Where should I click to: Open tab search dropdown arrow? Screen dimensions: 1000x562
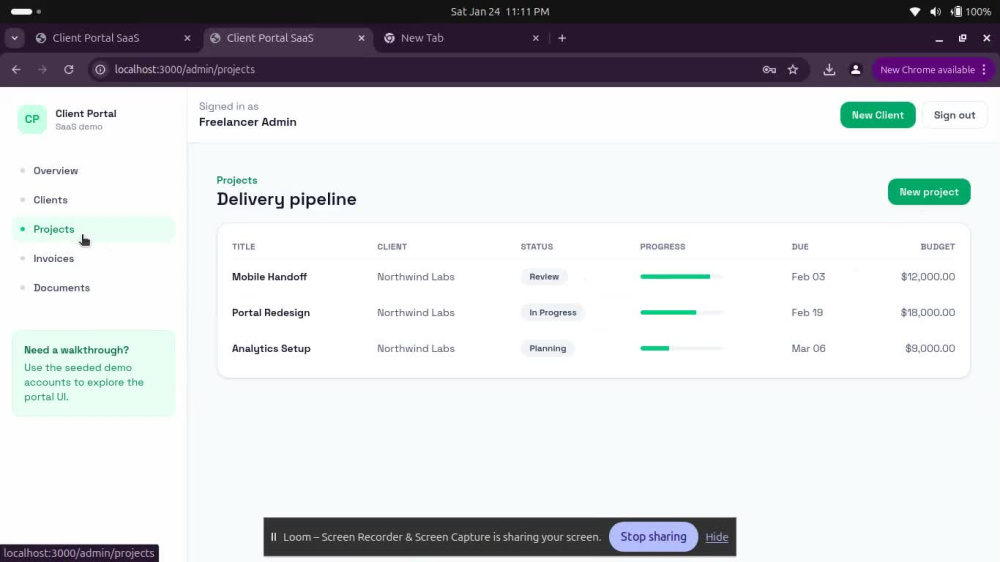14,38
